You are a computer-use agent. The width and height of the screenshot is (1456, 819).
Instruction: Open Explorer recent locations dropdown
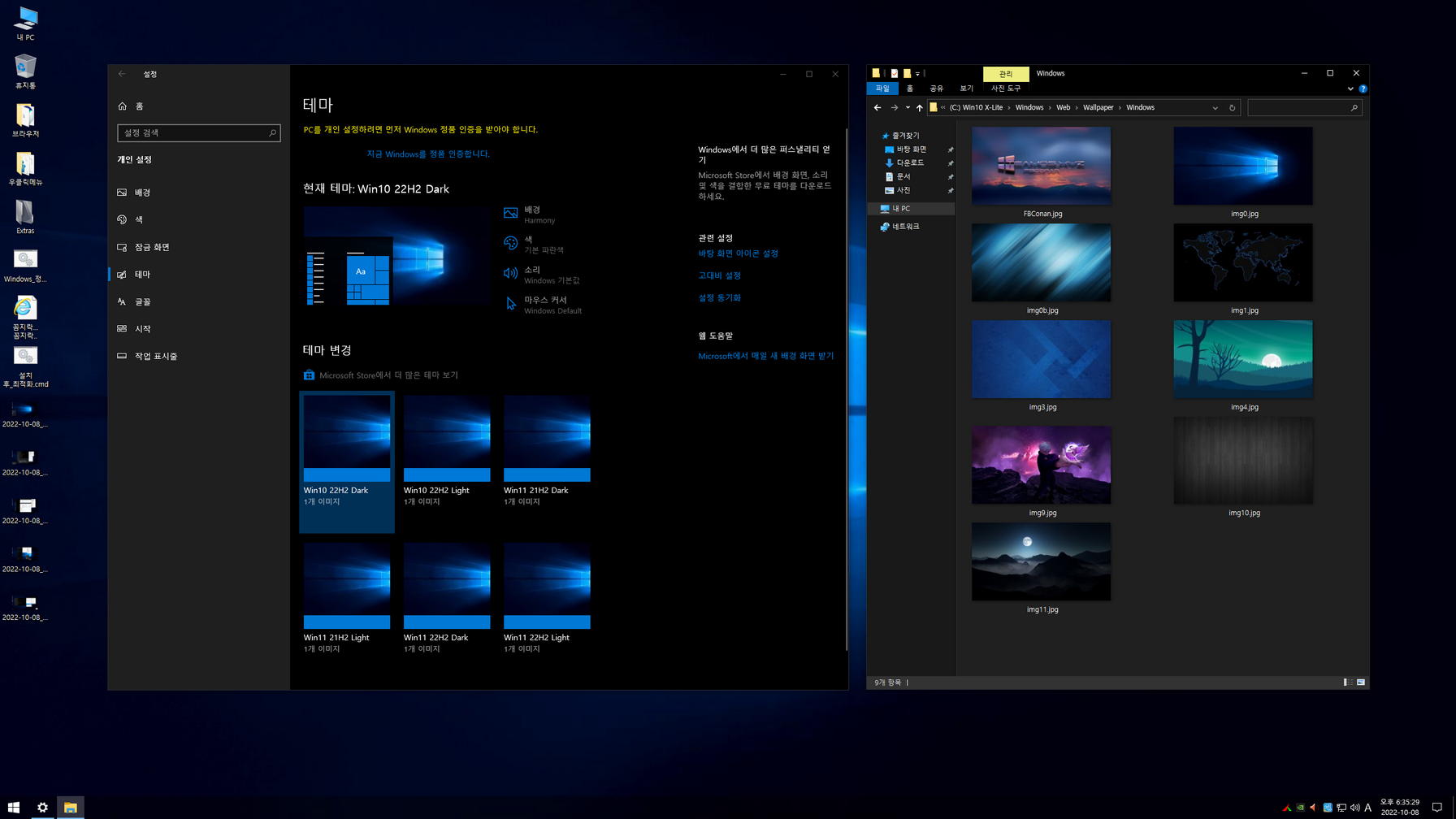(908, 107)
